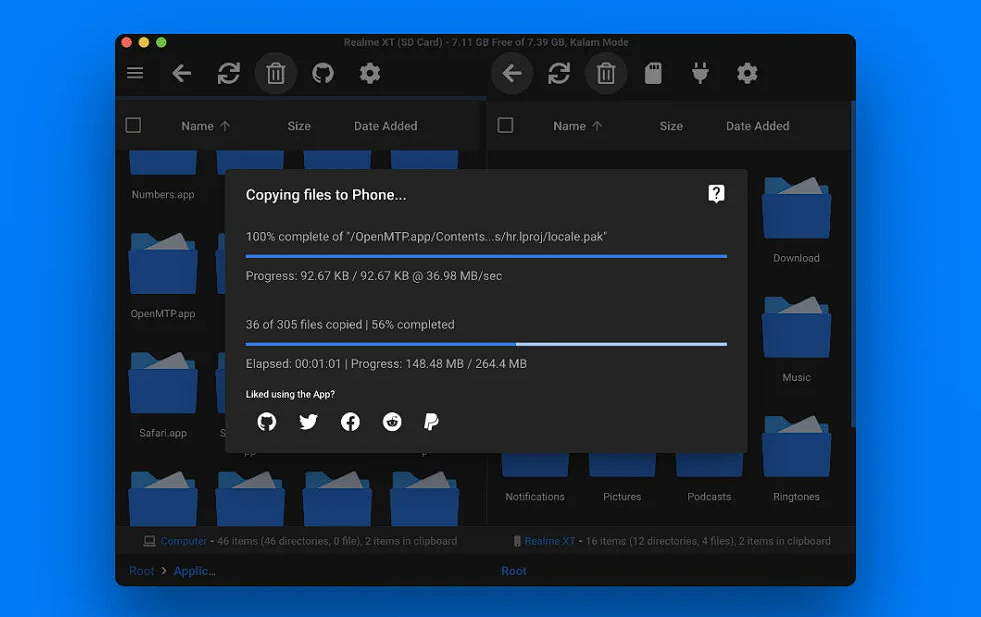Viewport: 981px width, 617px height.
Task: Click the phone icon in right status bar
Action: tap(517, 541)
